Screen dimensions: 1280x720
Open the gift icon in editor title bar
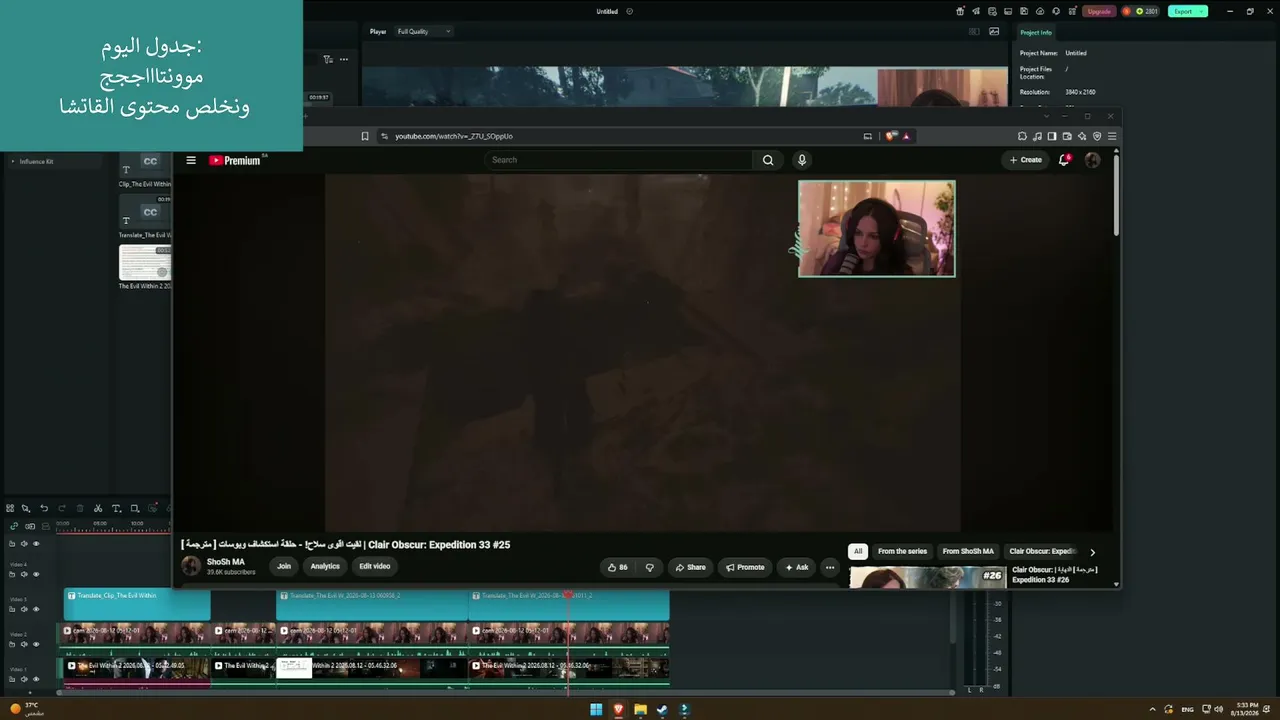960,11
